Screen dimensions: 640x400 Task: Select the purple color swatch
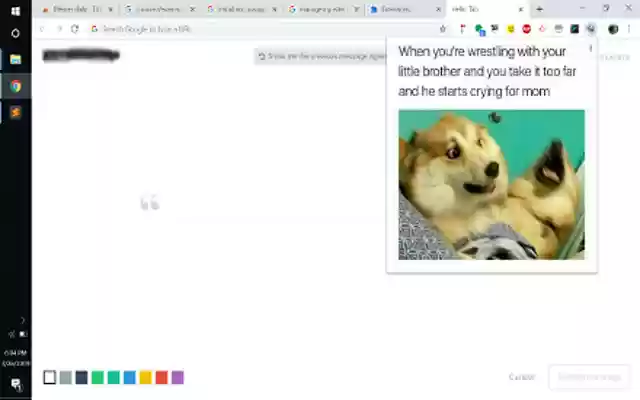(178, 377)
